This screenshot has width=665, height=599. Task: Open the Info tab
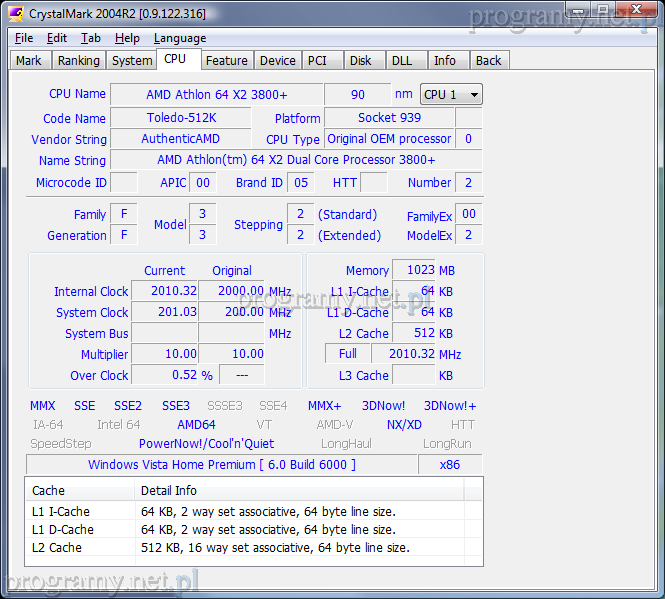pyautogui.click(x=445, y=61)
